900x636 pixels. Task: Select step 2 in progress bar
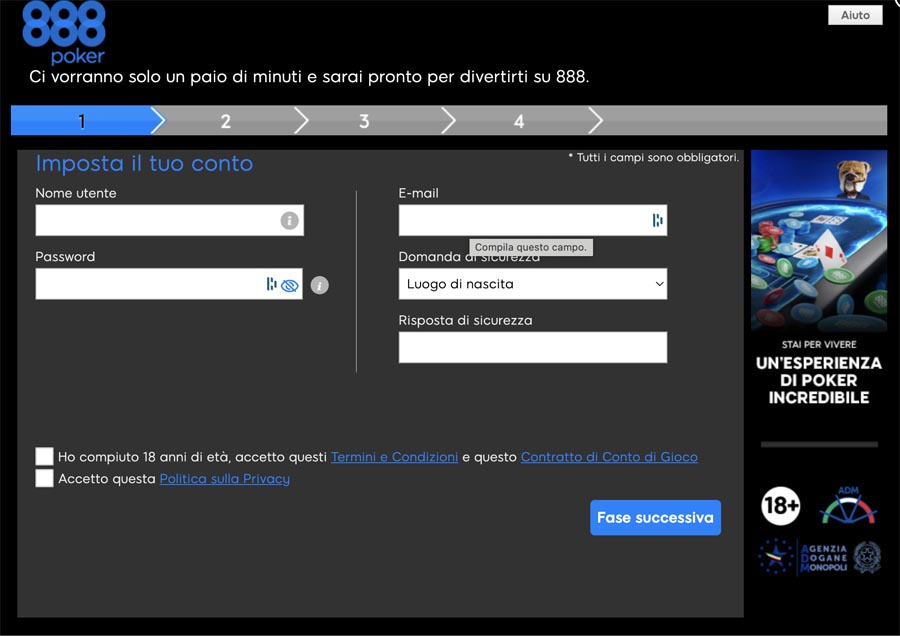[226, 121]
